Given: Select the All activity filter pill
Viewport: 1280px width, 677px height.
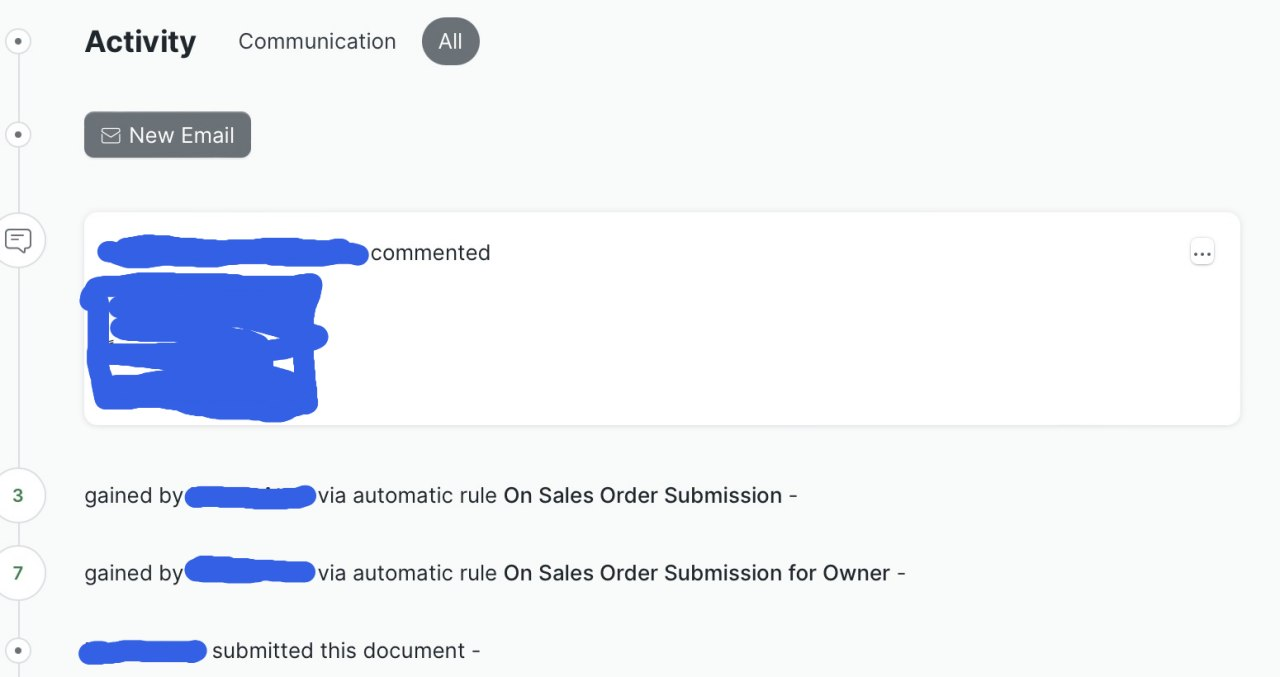Looking at the screenshot, I should tap(450, 41).
